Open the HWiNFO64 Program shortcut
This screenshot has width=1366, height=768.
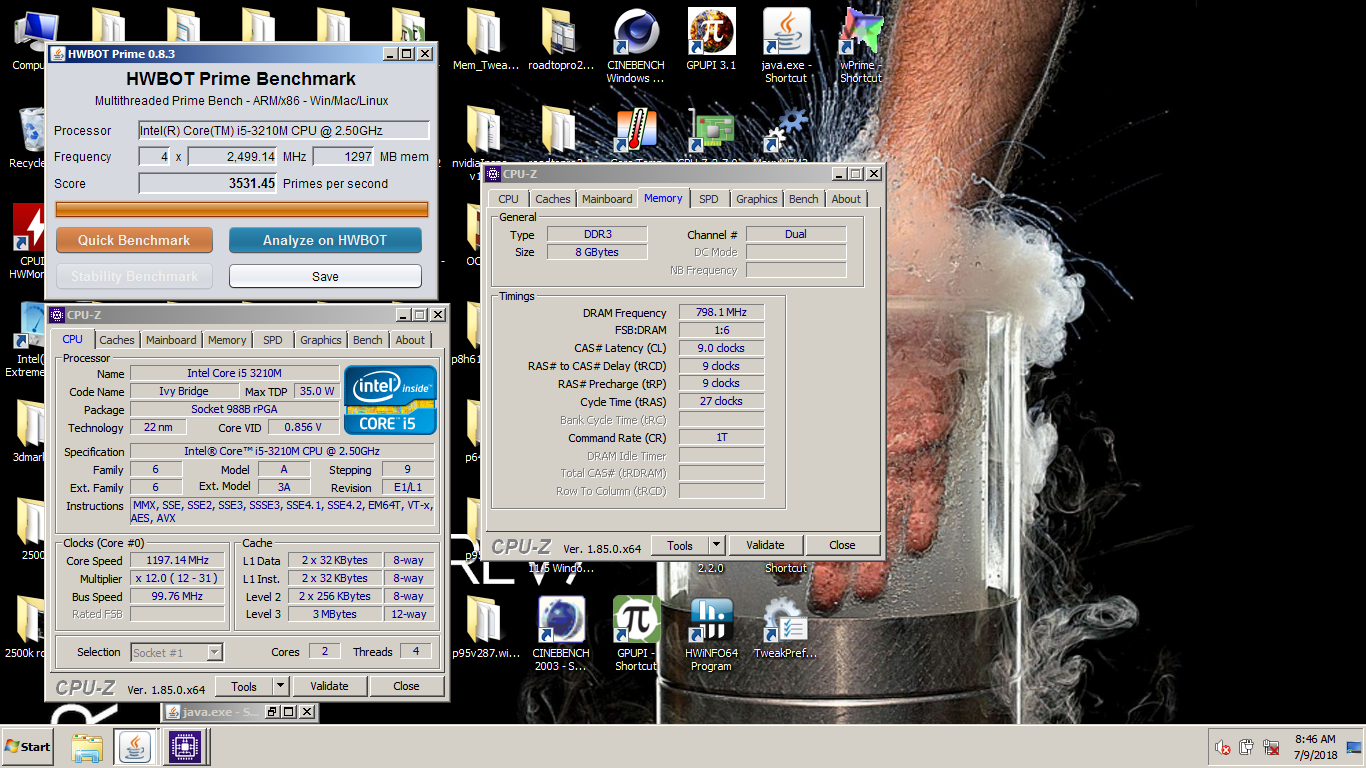711,634
